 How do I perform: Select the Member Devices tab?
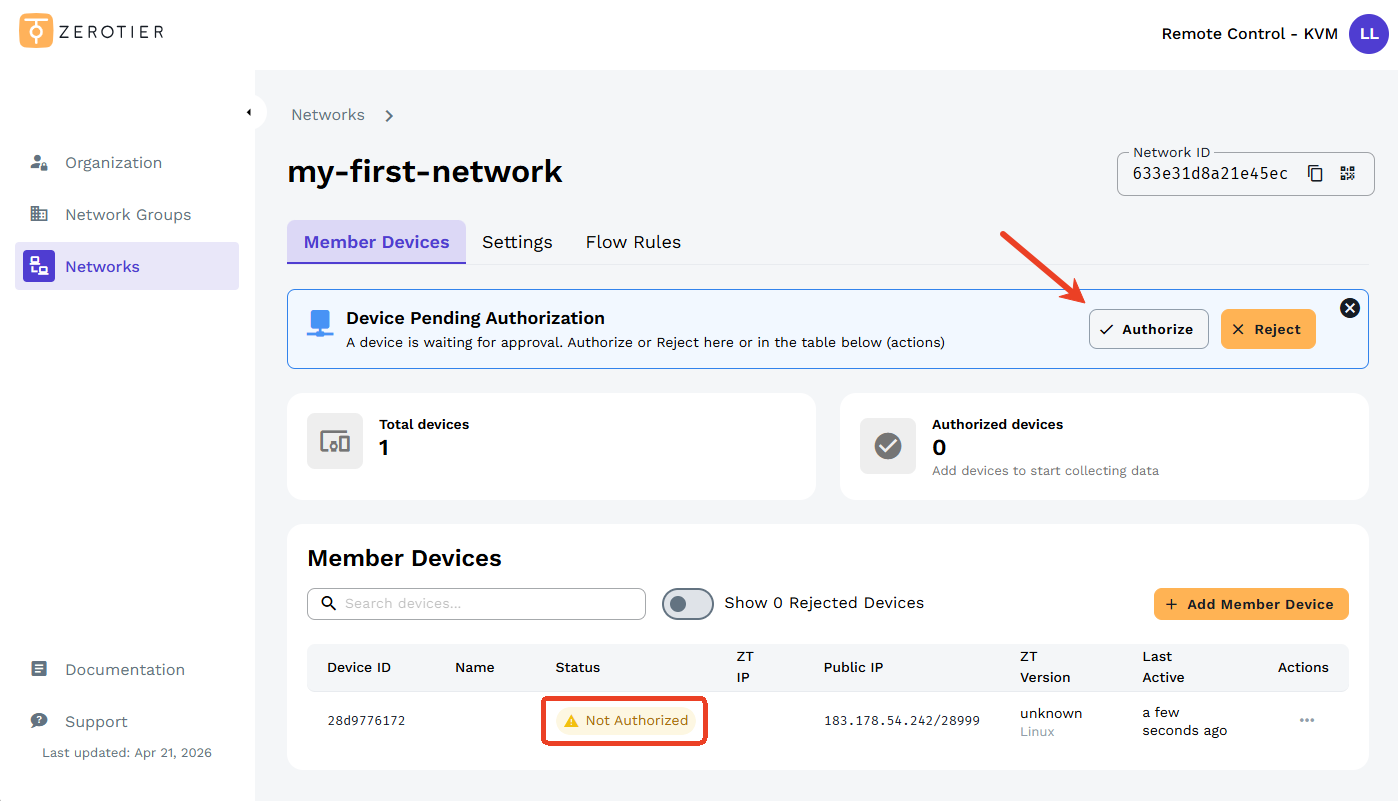point(376,242)
